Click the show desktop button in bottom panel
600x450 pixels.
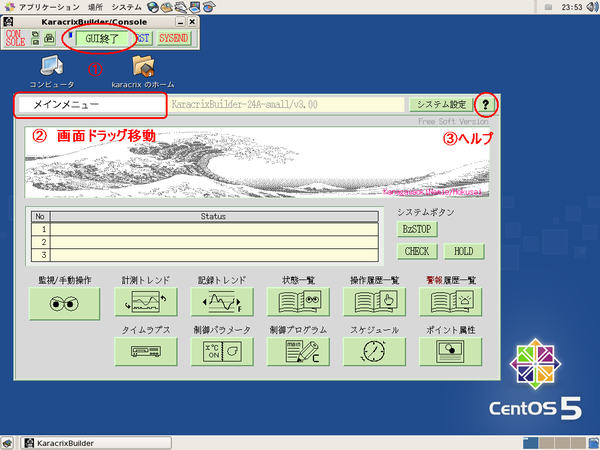point(7,443)
